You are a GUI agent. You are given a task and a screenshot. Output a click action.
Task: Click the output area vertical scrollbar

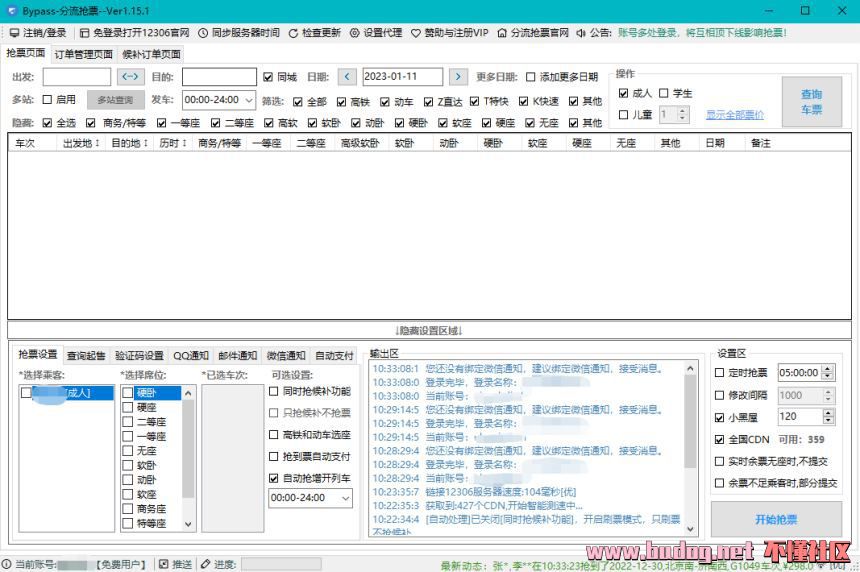691,420
